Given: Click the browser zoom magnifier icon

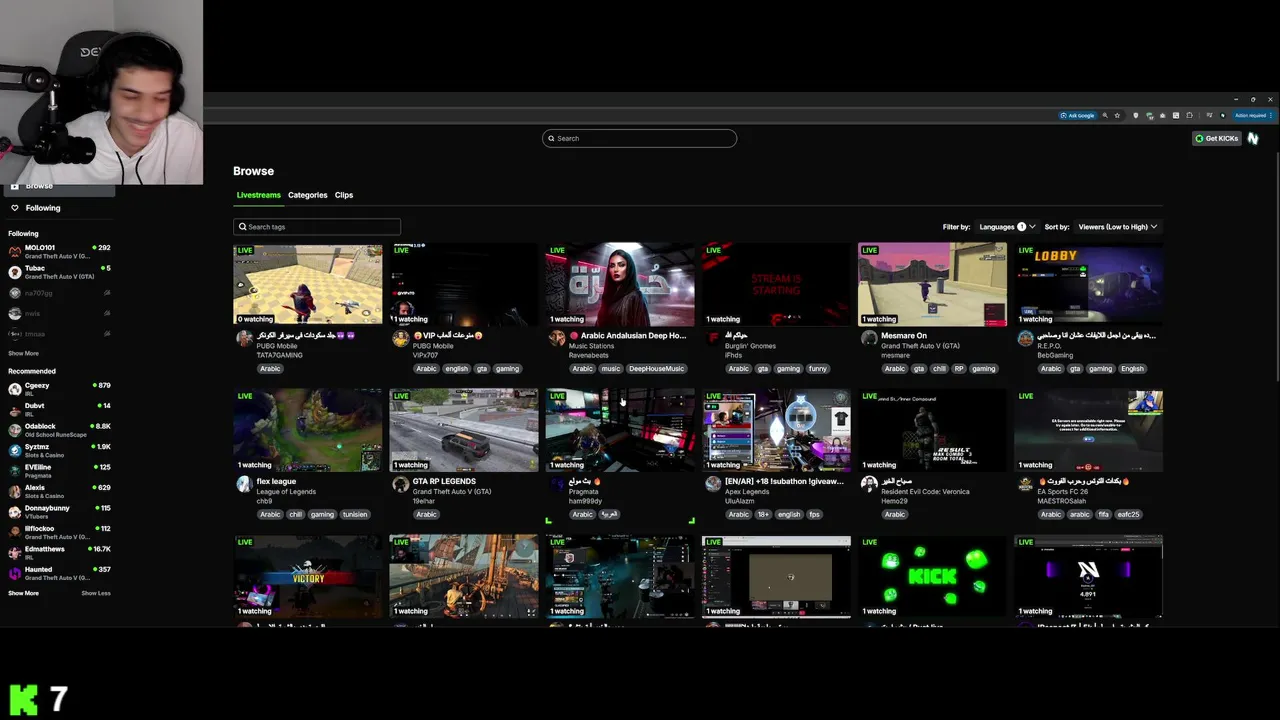Looking at the screenshot, I should coord(1105,115).
